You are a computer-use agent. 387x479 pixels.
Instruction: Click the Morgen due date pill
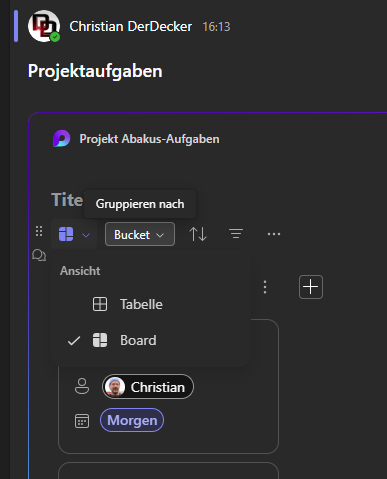tap(132, 420)
